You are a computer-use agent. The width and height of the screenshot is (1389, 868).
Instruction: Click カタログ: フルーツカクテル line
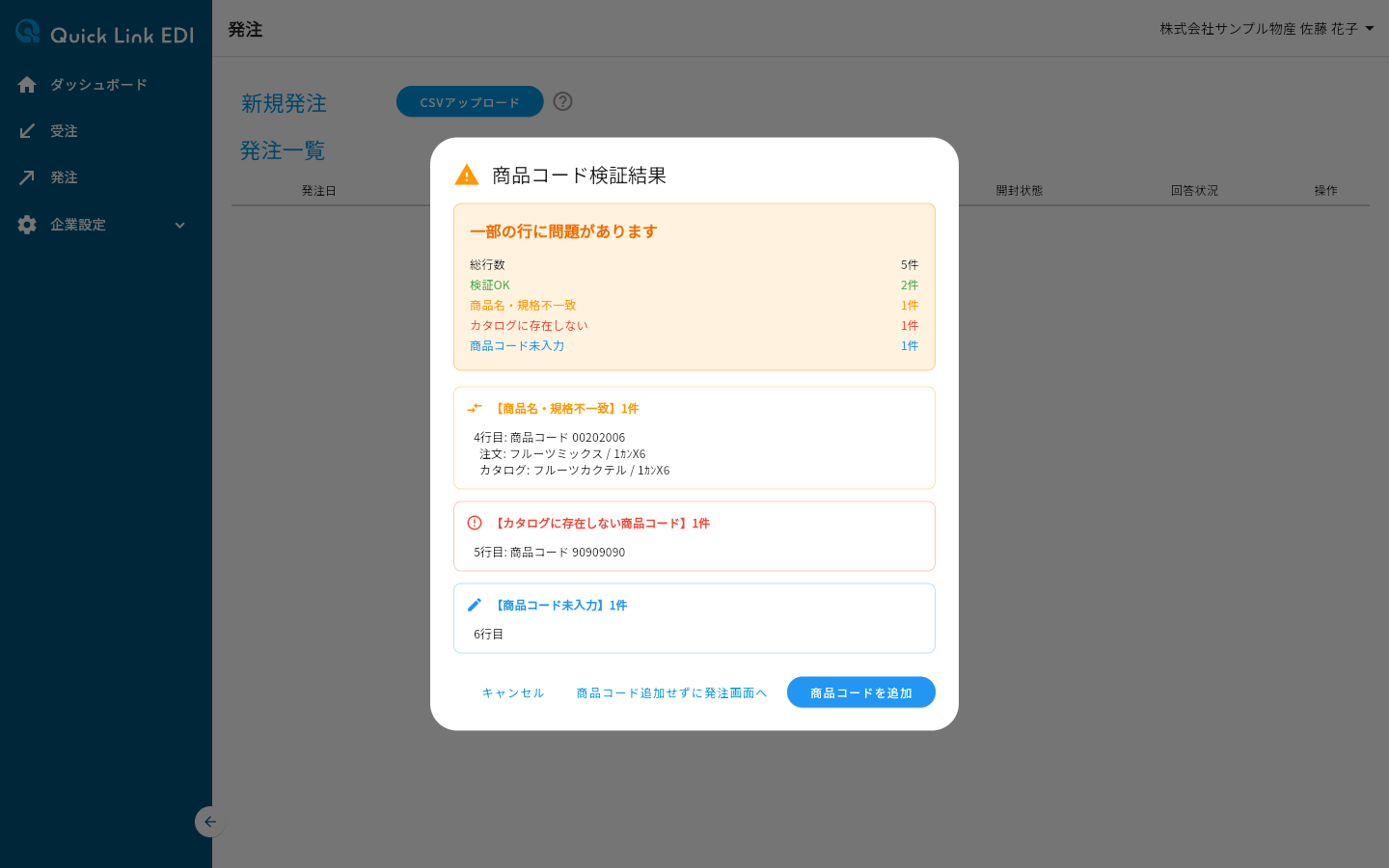pyautogui.click(x=575, y=471)
